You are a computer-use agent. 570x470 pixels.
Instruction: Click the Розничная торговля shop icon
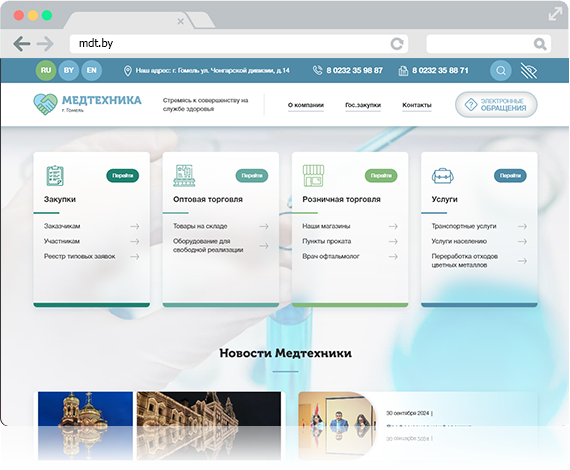tap(313, 176)
